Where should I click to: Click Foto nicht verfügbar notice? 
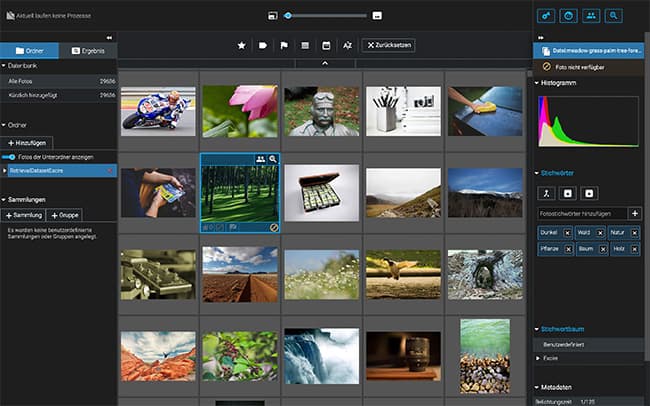[x=589, y=67]
